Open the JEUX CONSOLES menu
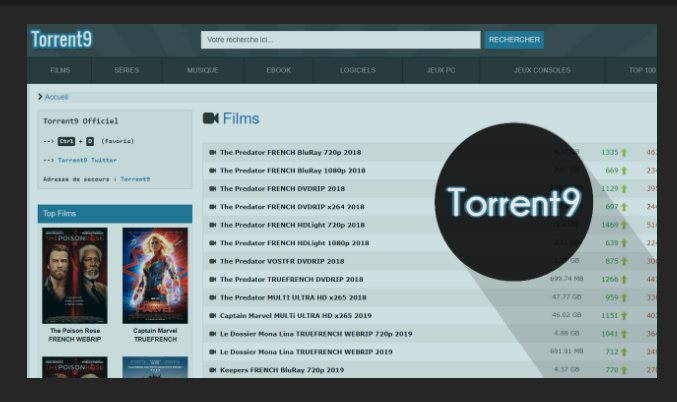The height and width of the screenshot is (402, 677). pos(542,70)
